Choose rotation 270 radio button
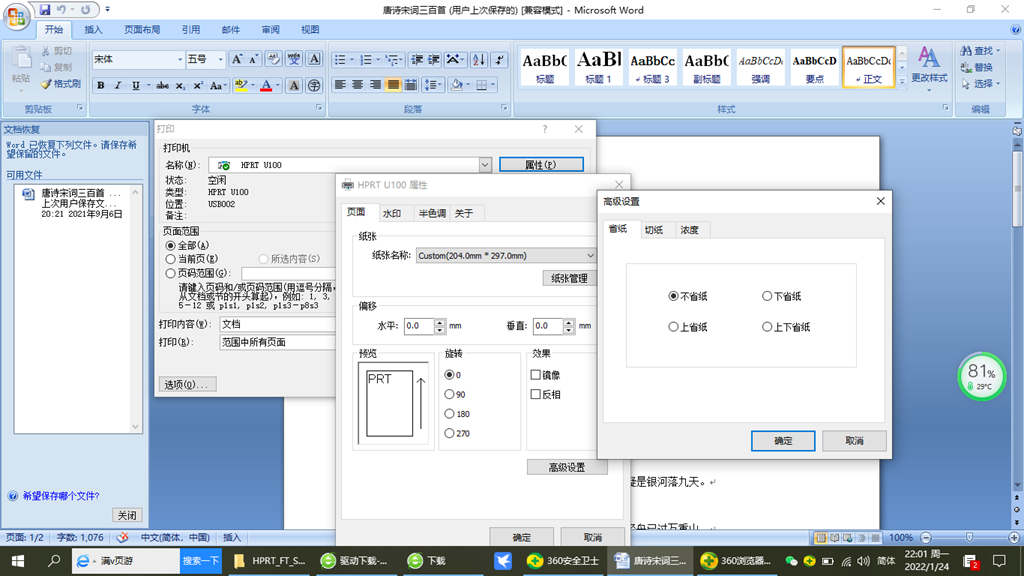 tap(449, 434)
